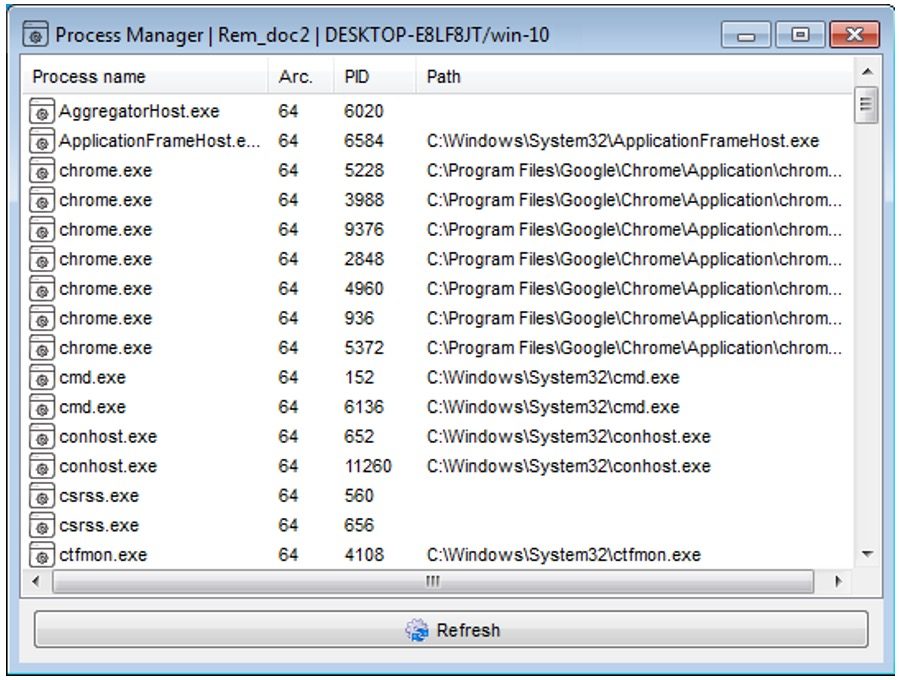Sort by the Process name column header
Screen dimensions: 899x680
point(88,77)
